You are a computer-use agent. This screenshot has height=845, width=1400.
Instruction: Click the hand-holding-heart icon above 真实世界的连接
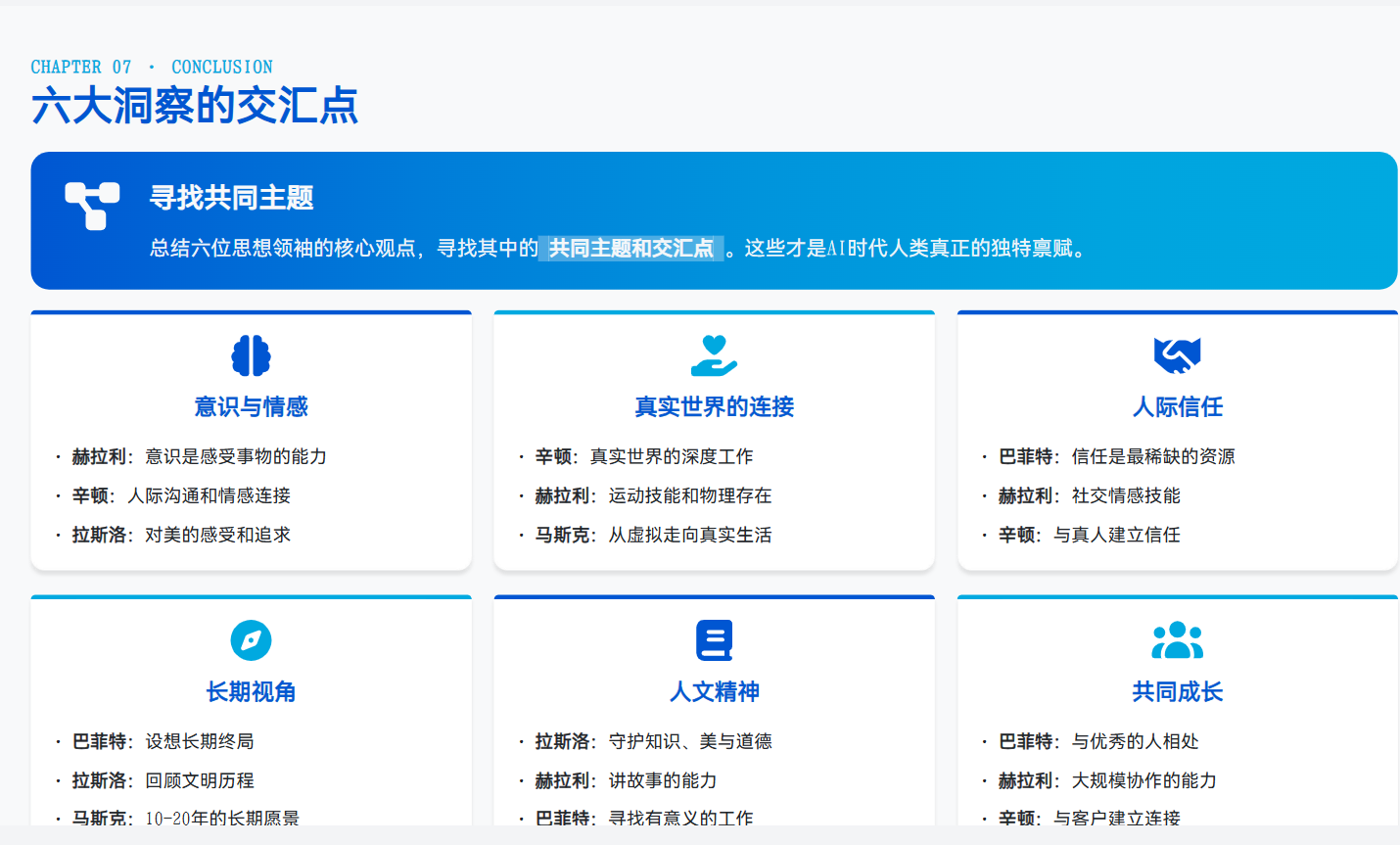click(714, 355)
